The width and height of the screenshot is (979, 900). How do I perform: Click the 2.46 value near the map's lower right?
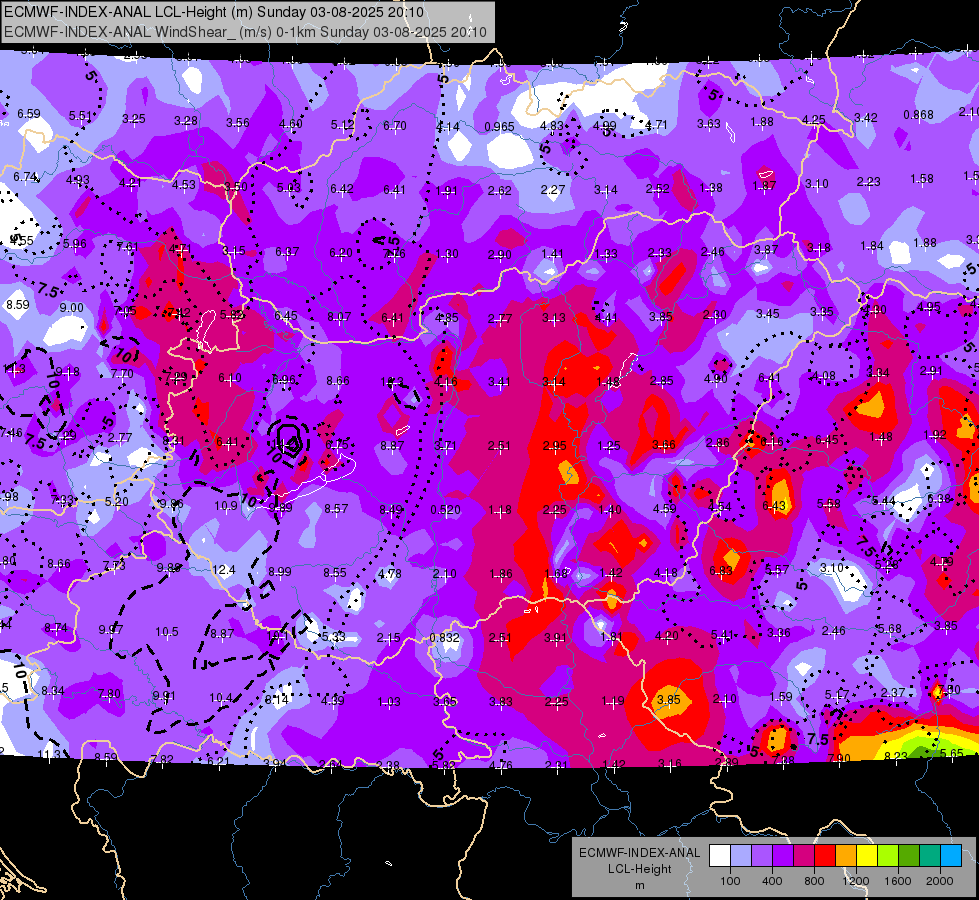(834, 631)
